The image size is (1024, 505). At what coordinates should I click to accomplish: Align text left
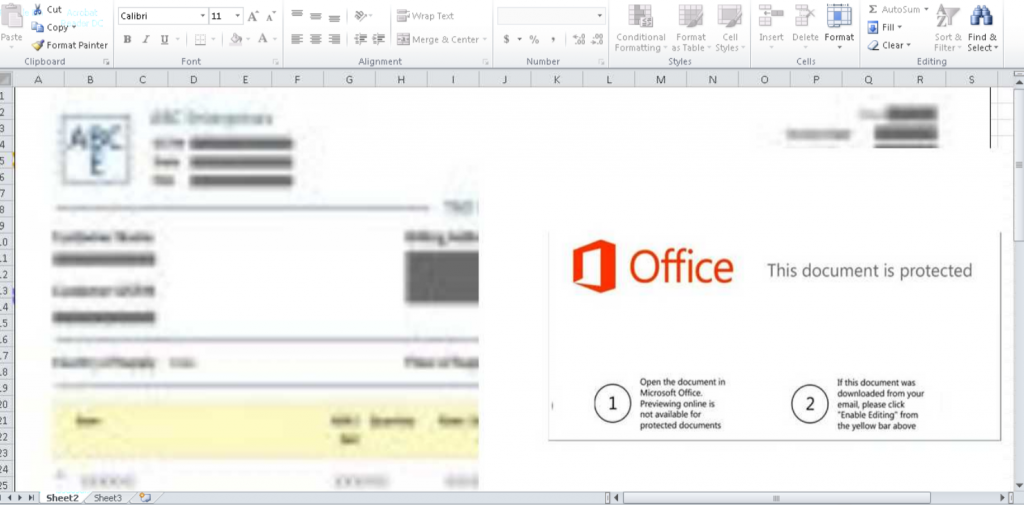(x=297, y=39)
